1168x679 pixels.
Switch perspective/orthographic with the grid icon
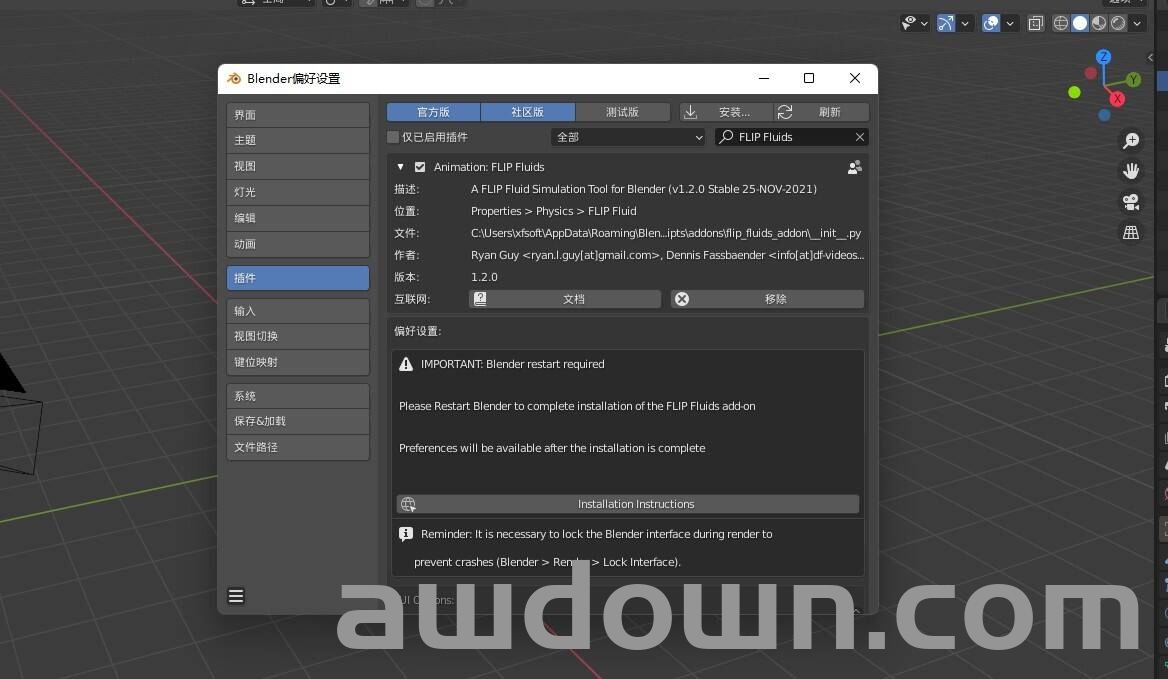click(1131, 232)
